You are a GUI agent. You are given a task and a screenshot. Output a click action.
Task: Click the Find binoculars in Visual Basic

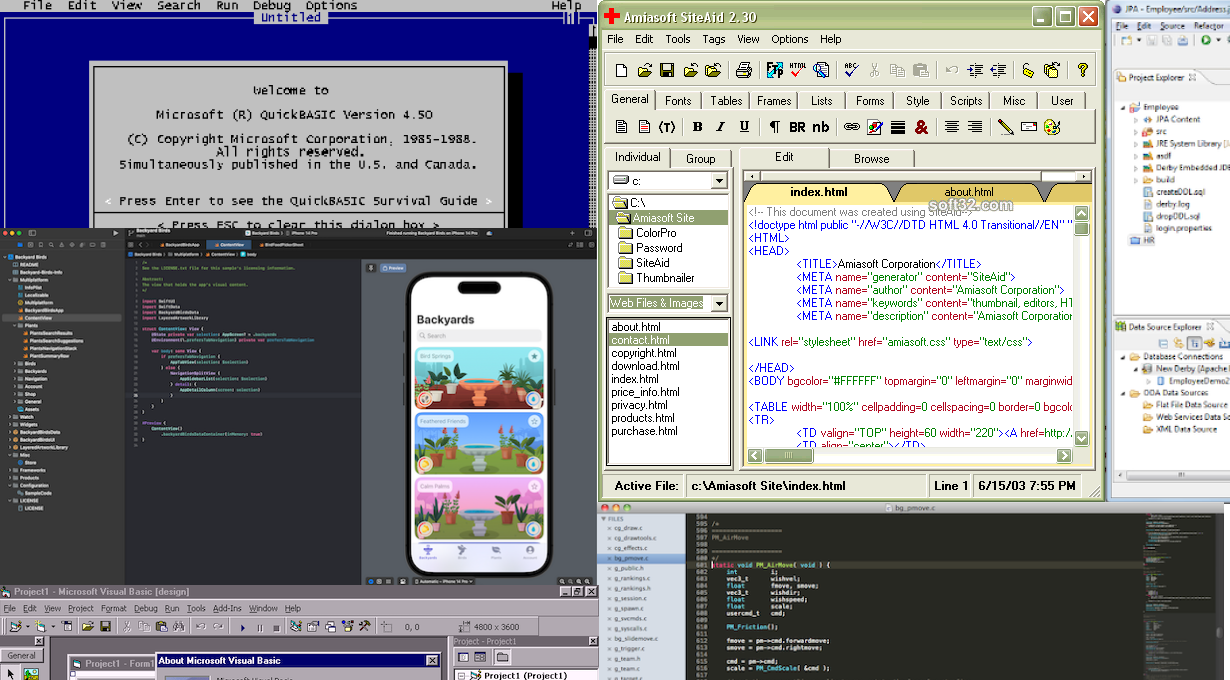click(x=178, y=626)
